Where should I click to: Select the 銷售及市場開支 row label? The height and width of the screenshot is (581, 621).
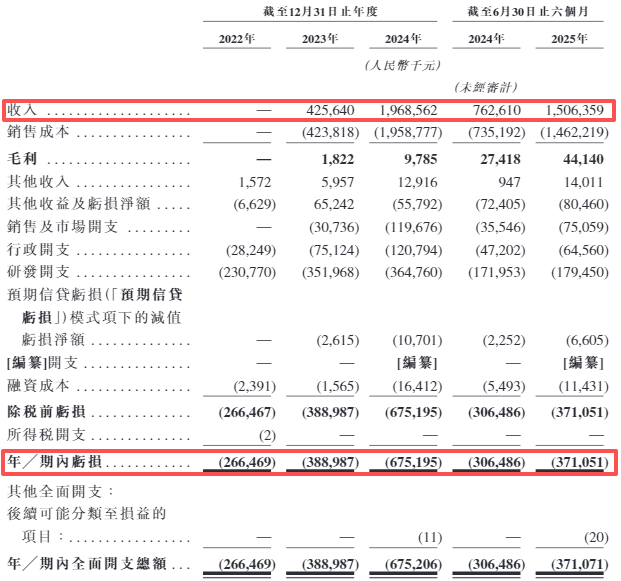tap(63, 227)
